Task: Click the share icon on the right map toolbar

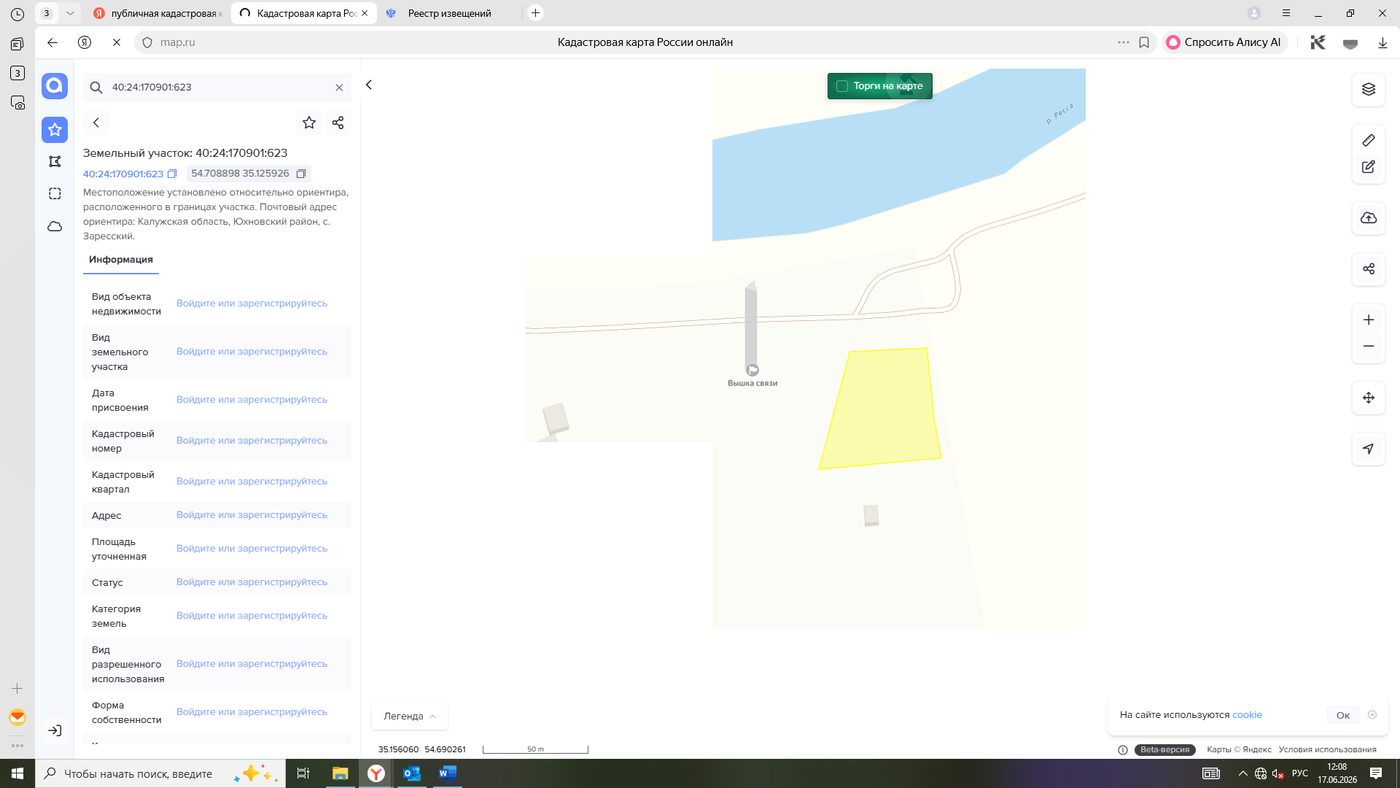Action: [x=1369, y=269]
